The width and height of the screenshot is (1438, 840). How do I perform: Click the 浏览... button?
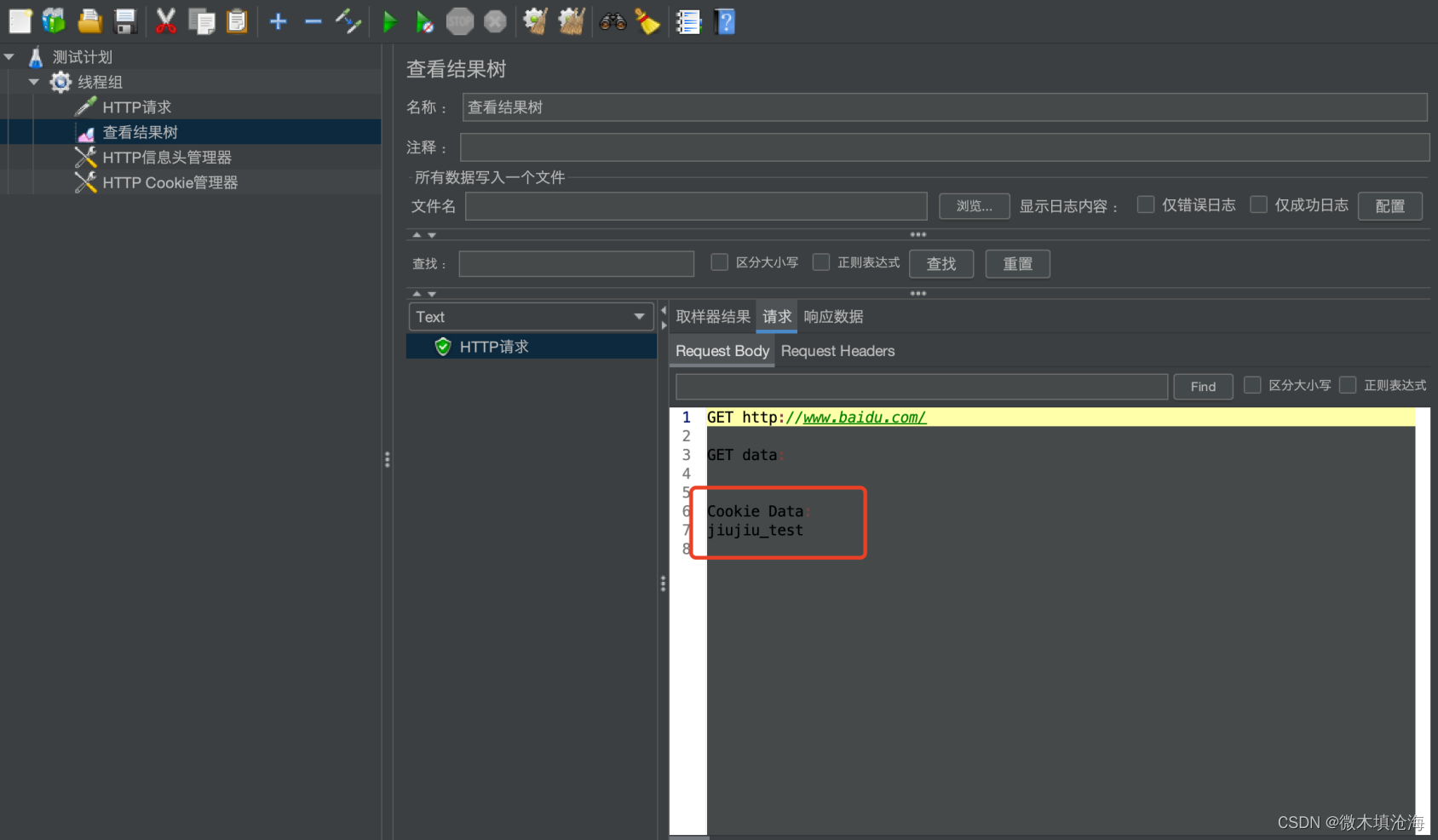pyautogui.click(x=975, y=206)
